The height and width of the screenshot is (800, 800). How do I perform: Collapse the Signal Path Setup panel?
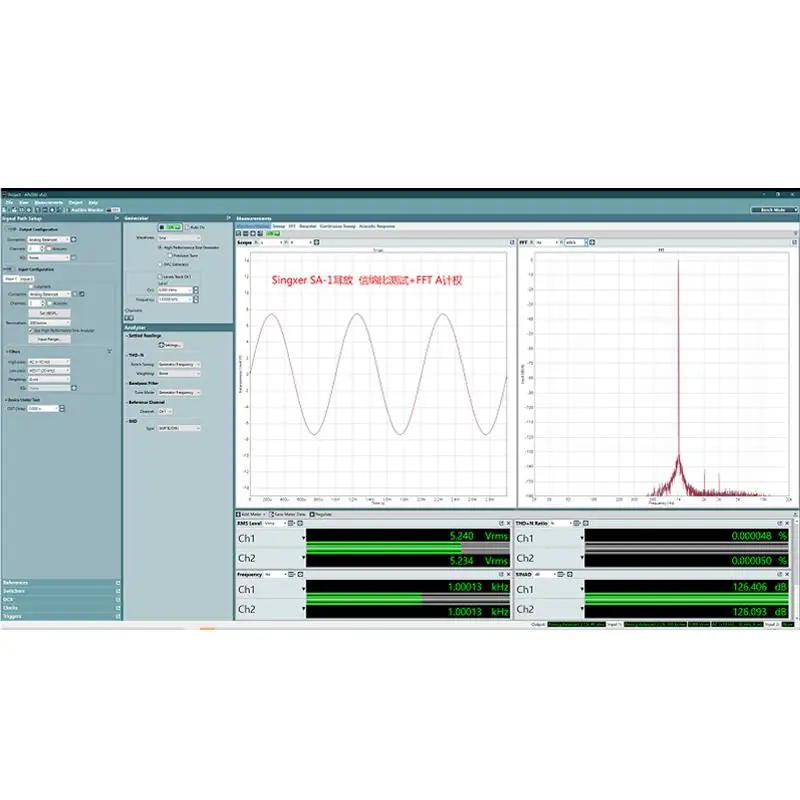[117, 218]
